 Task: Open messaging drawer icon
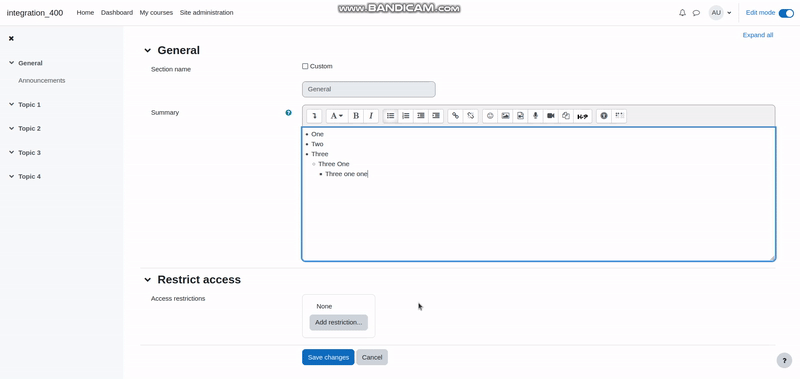696,13
